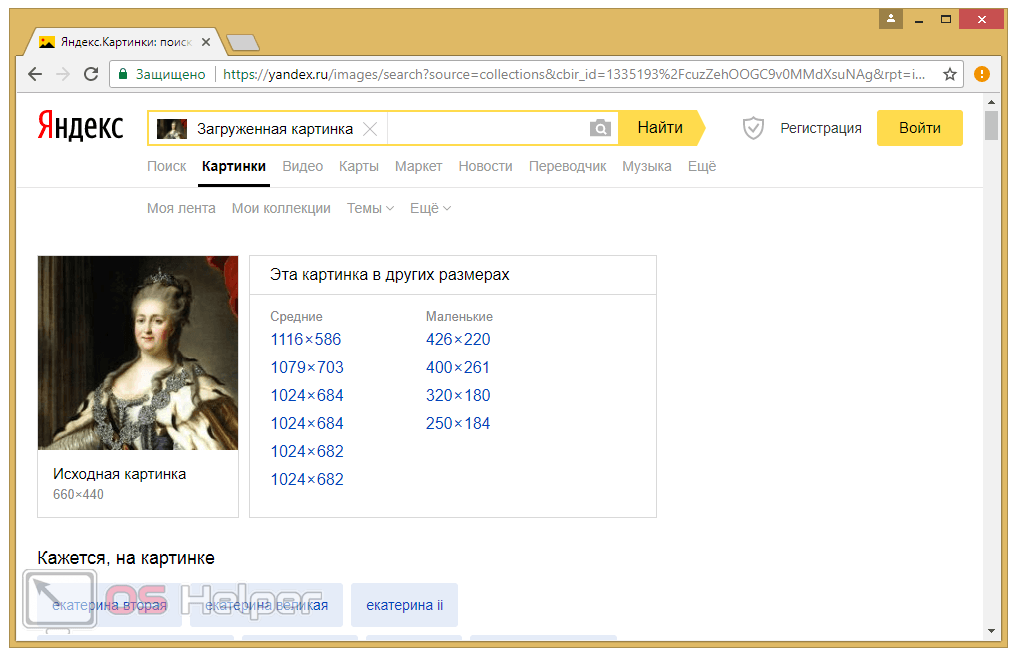Click the page scrollbar down arrow

pyautogui.click(x=991, y=631)
